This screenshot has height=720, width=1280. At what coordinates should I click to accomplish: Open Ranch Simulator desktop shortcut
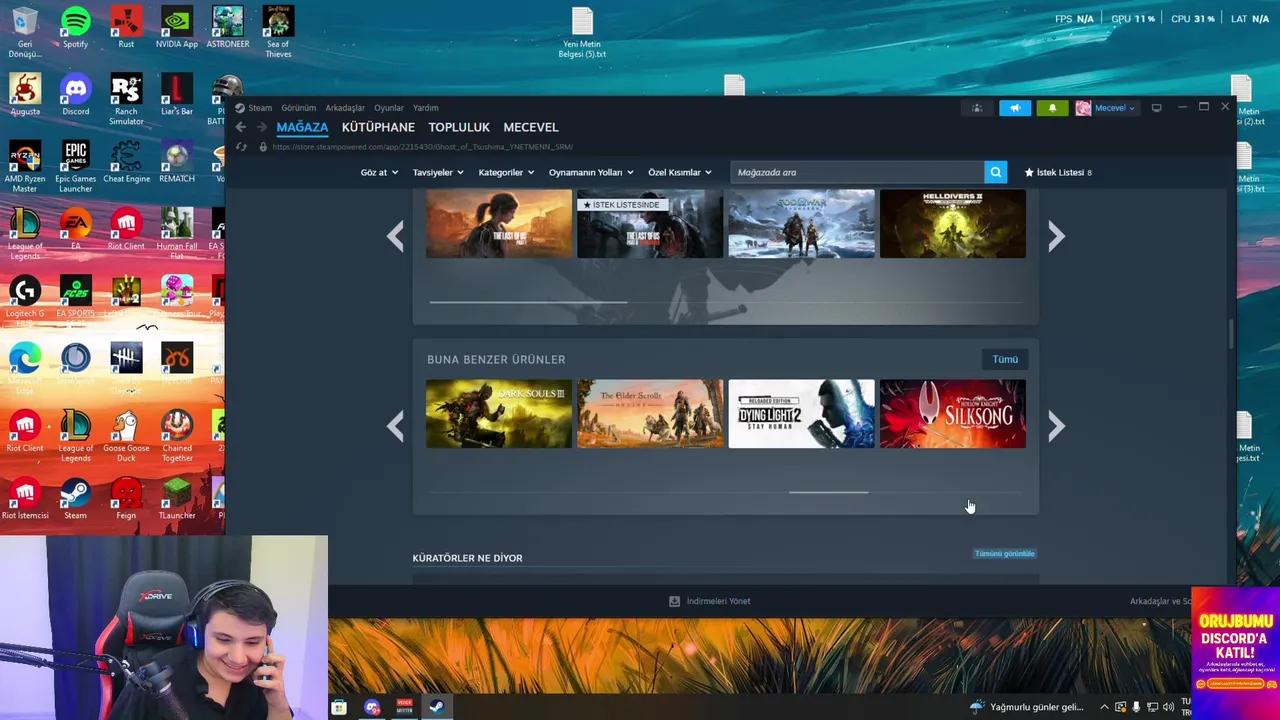click(126, 100)
